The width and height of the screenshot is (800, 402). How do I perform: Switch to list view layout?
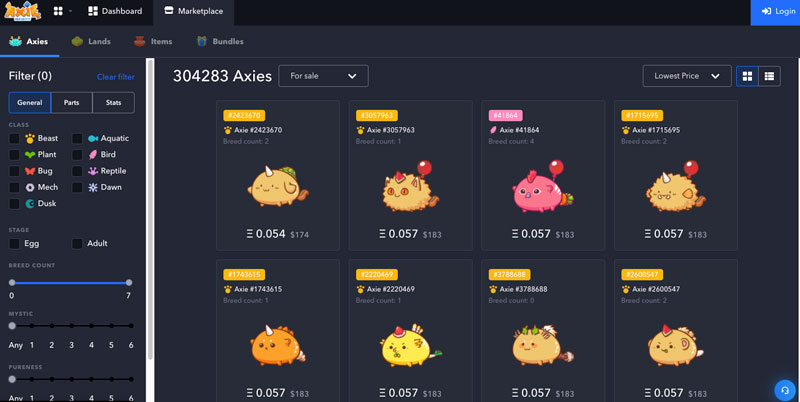pos(769,76)
